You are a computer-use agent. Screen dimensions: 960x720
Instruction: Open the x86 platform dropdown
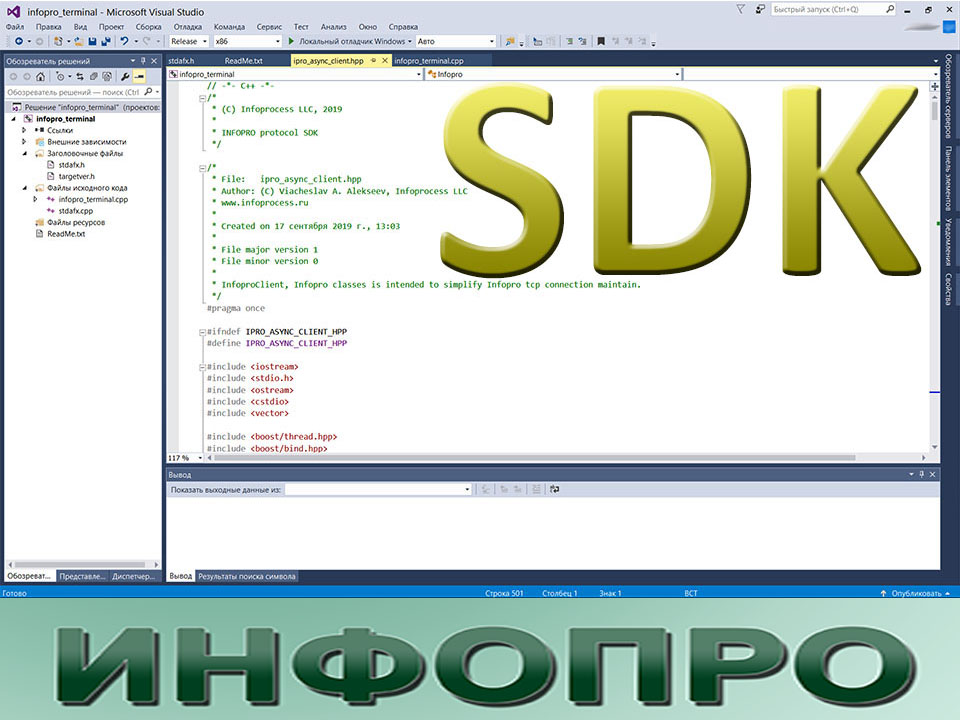[247, 41]
